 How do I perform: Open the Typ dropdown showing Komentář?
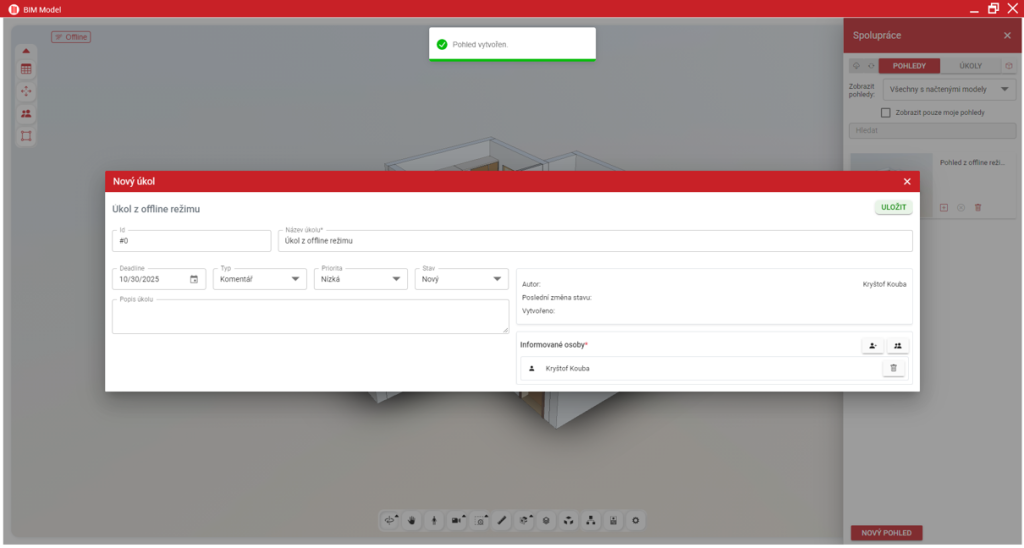[259, 280]
